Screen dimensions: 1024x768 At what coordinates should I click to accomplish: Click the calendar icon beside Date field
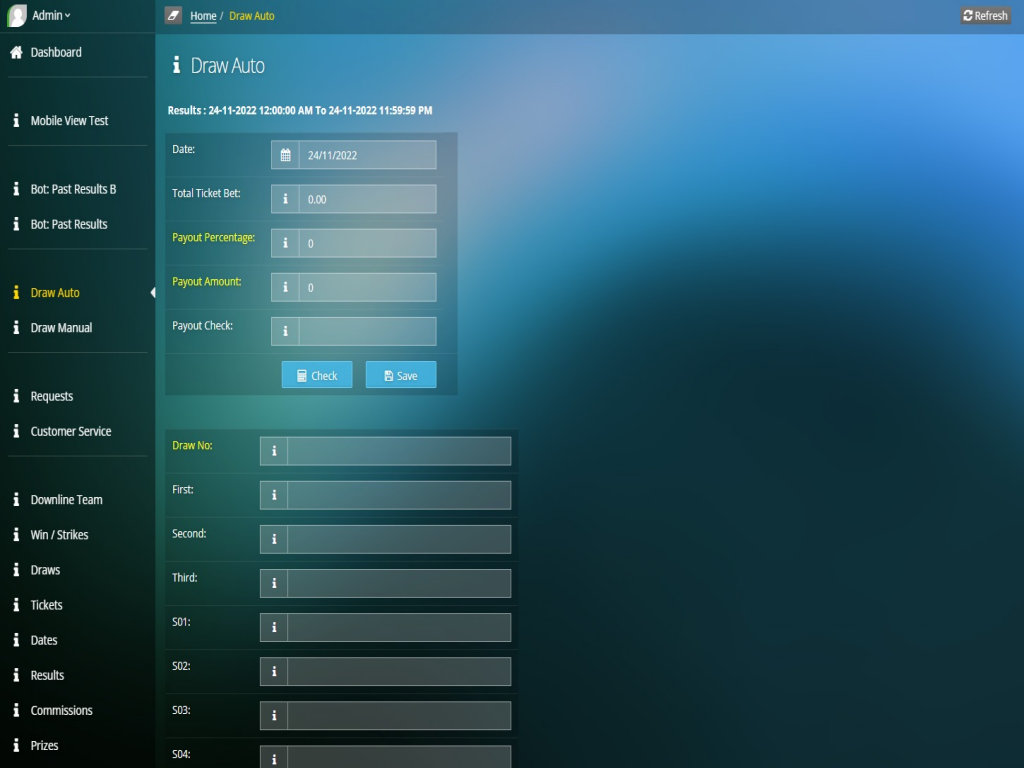tap(285, 155)
